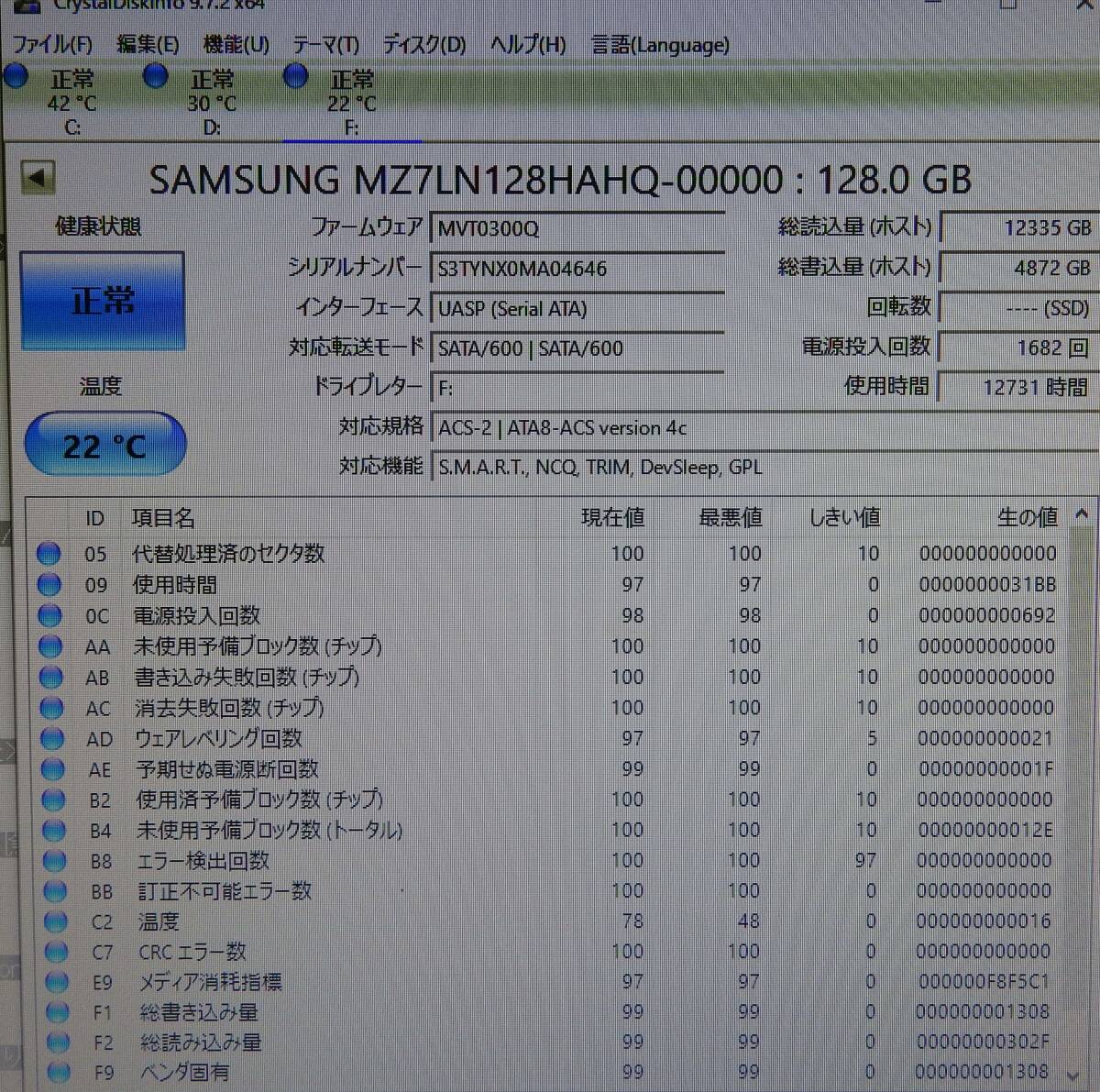
Task: Click raw value 000000F8F5C1
Action: 984,982
